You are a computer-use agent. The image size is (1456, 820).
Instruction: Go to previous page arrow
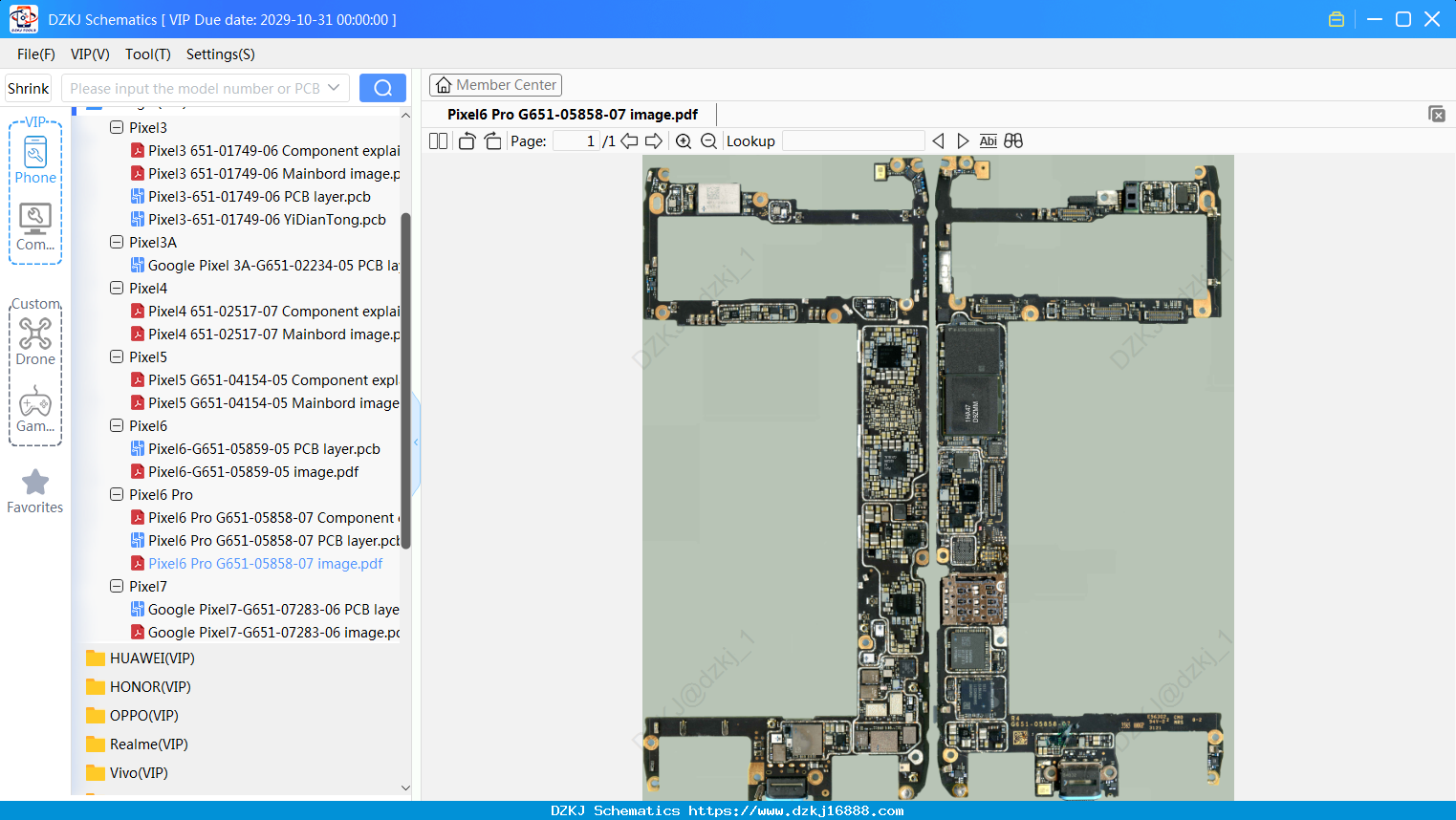point(629,141)
